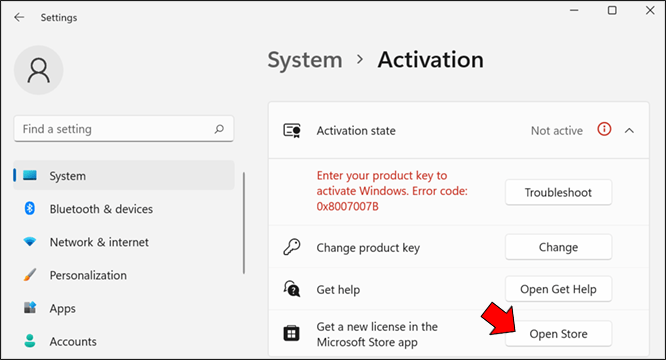This screenshot has height=360, width=666.
Task: Click the Network wifi icon
Action: (30, 242)
